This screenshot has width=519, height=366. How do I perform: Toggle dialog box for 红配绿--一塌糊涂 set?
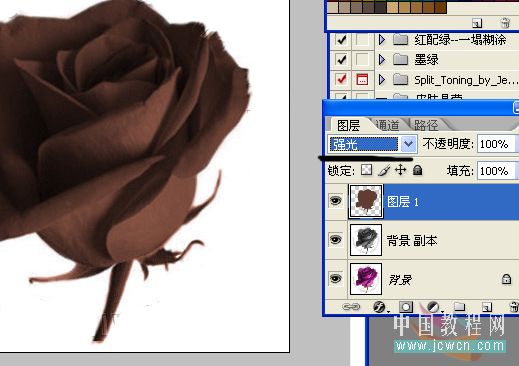point(362,40)
